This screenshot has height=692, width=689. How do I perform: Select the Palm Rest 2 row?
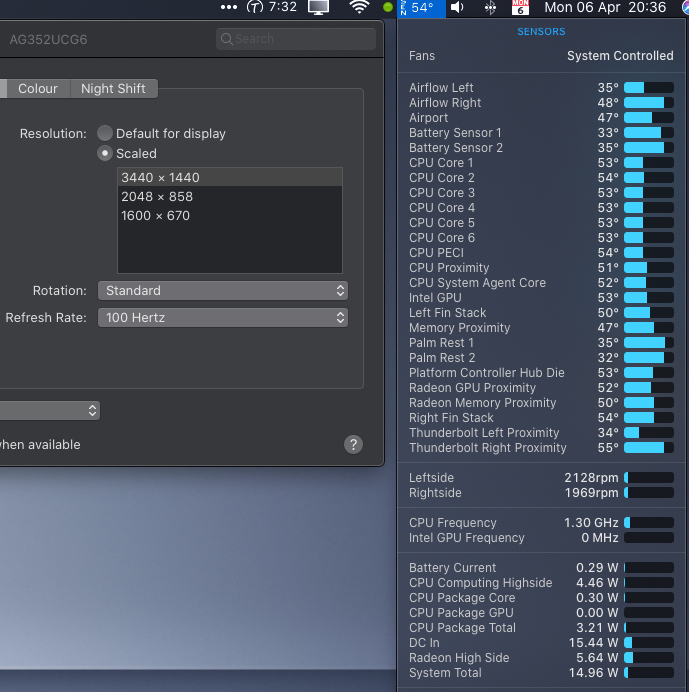[541, 358]
